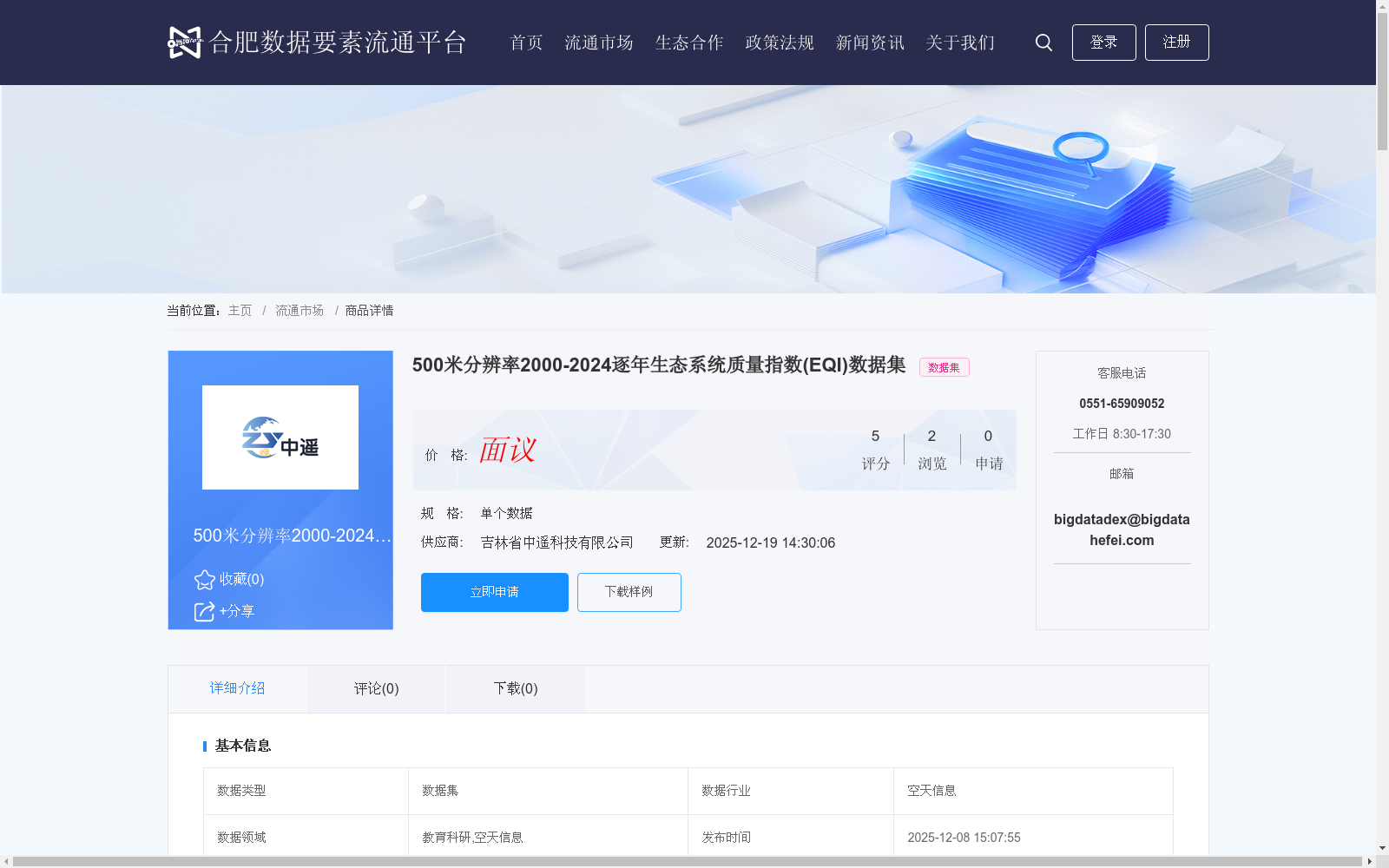Viewport: 1389px width, 868px height.
Task: Click the 立即申请 apply button
Action: [x=494, y=592]
